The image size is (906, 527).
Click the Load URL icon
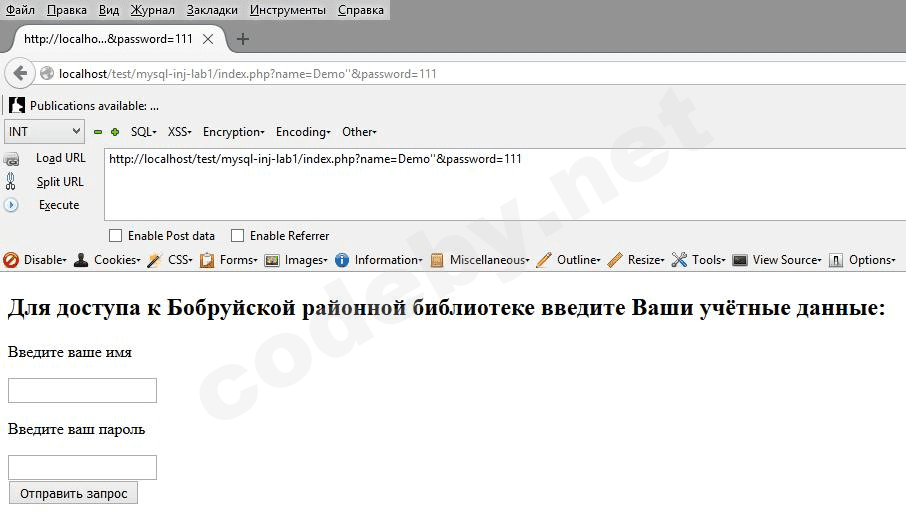pos(11,159)
